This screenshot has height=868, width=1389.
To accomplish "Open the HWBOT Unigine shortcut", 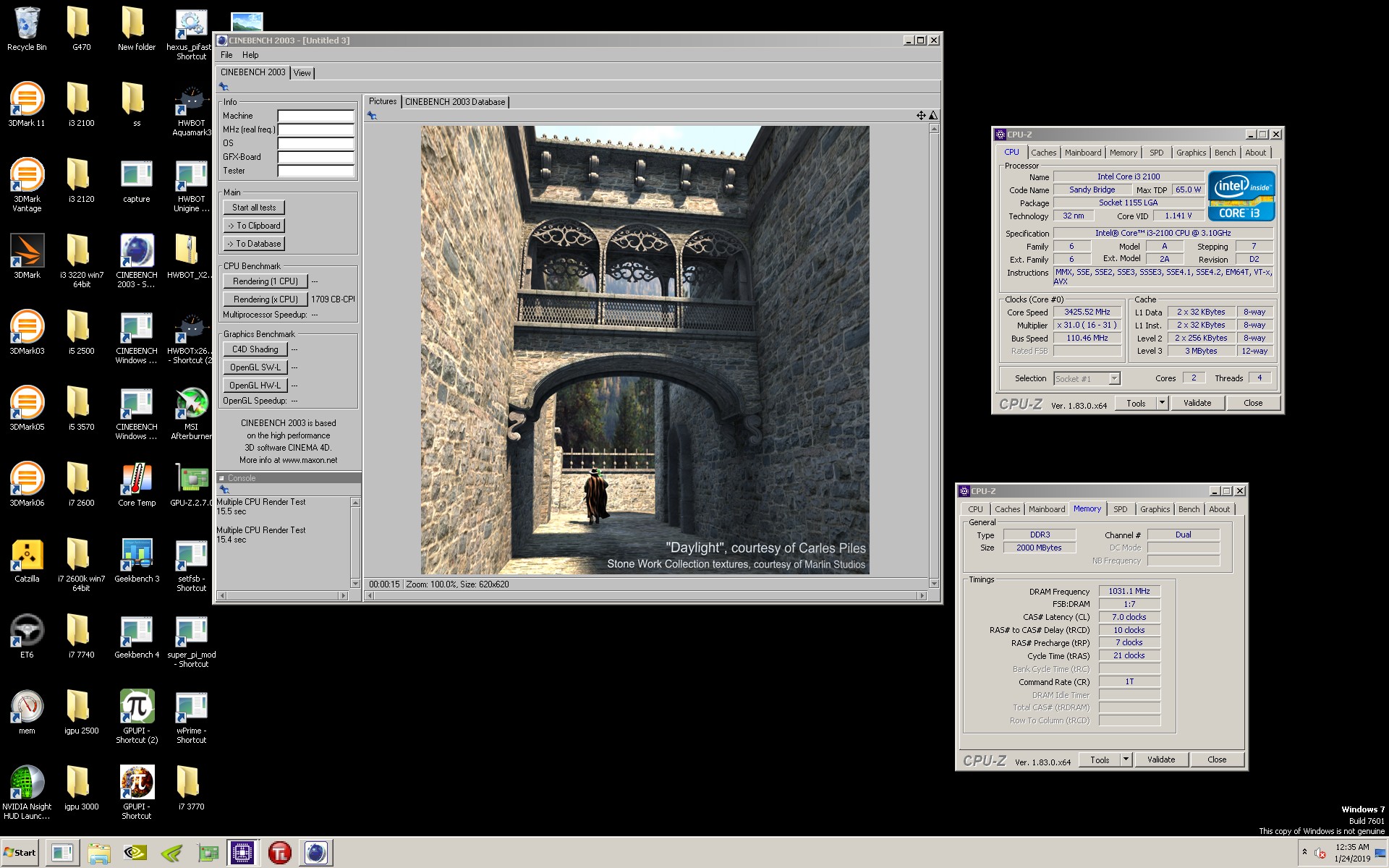I will pyautogui.click(x=191, y=186).
